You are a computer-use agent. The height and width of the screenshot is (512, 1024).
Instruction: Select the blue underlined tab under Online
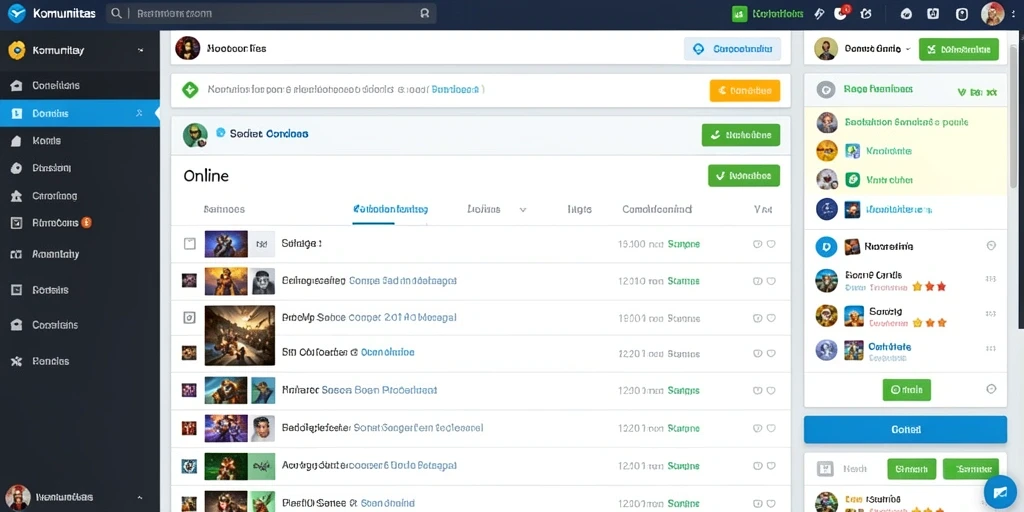[x=390, y=210]
